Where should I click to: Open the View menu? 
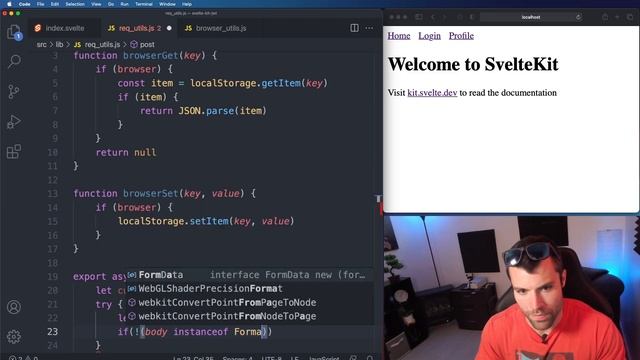tap(96, 4)
